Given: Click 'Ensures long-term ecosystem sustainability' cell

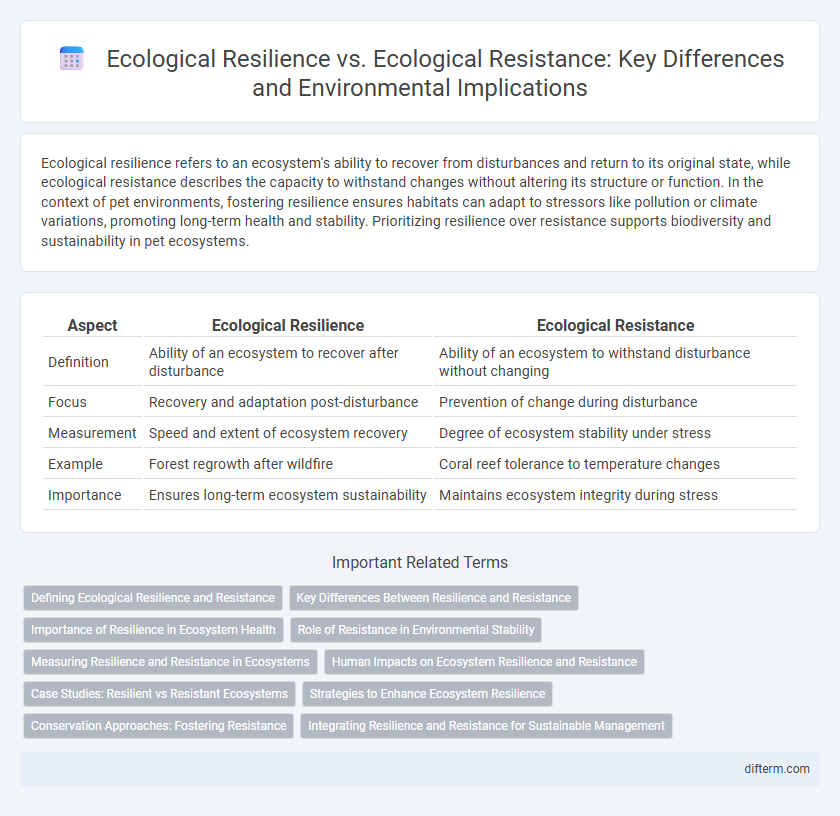Looking at the screenshot, I should point(288,495).
